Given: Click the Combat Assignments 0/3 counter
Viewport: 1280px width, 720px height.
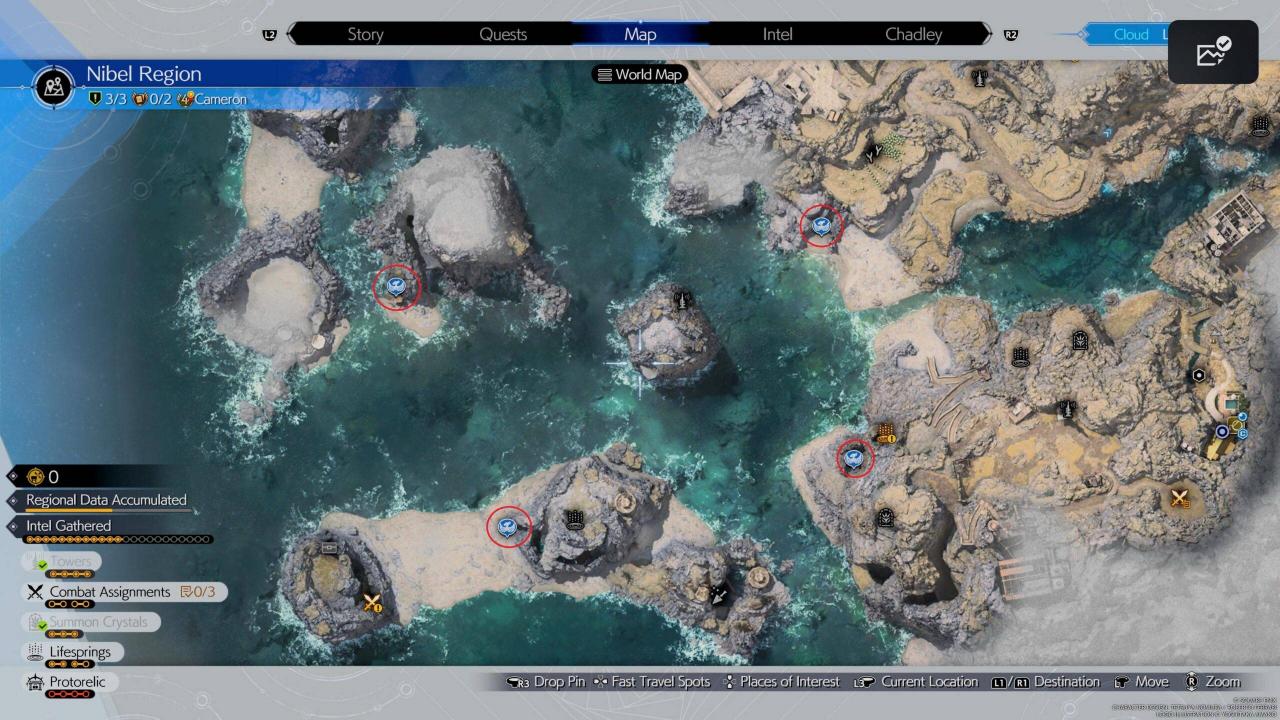Looking at the screenshot, I should (x=197, y=592).
